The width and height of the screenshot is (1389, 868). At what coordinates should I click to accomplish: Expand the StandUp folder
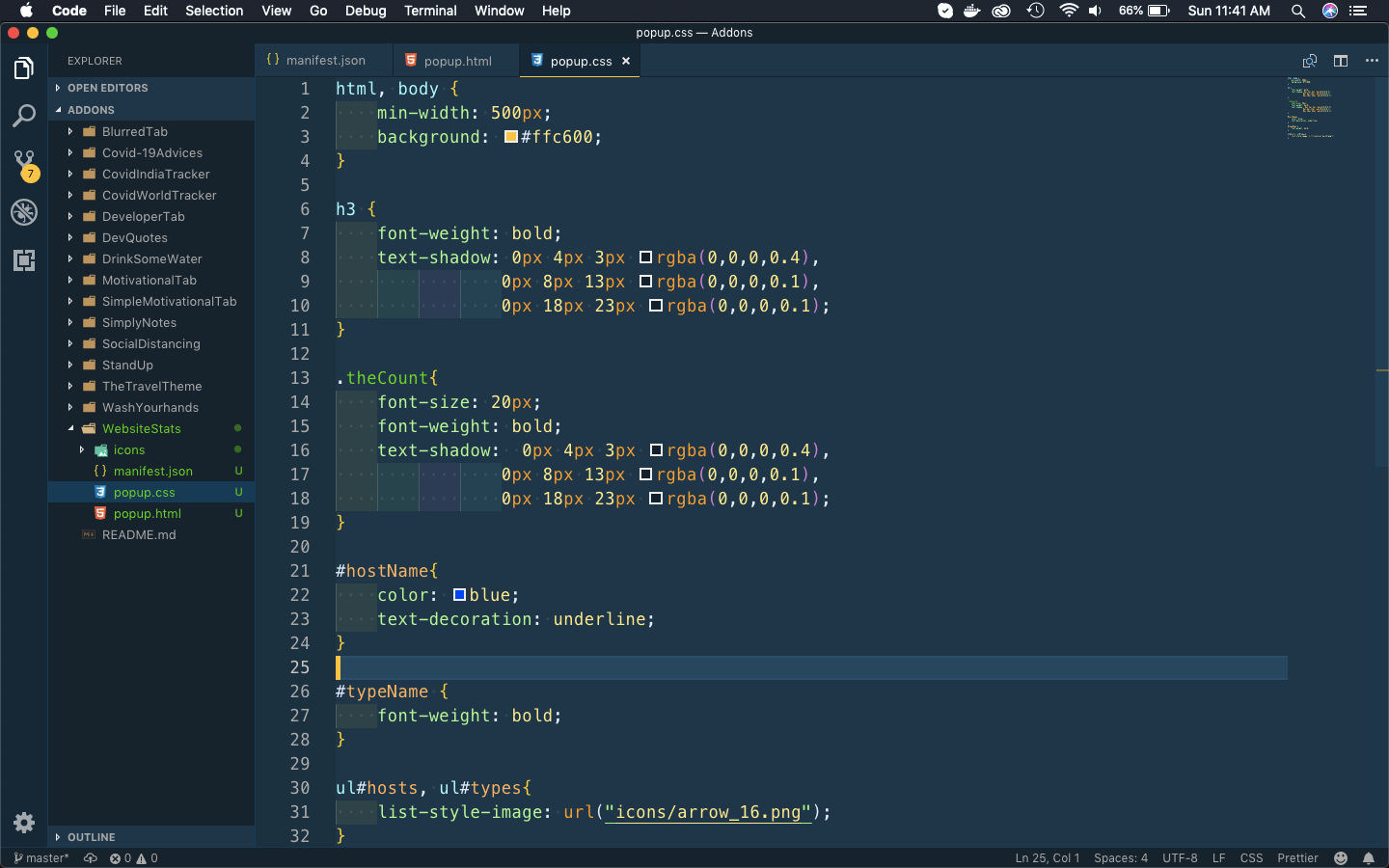[x=151, y=365]
